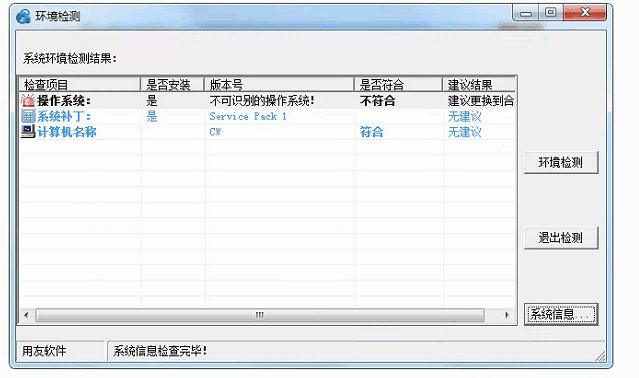Click the 是否安装 column header
This screenshot has width=639, height=378.
(x=172, y=84)
